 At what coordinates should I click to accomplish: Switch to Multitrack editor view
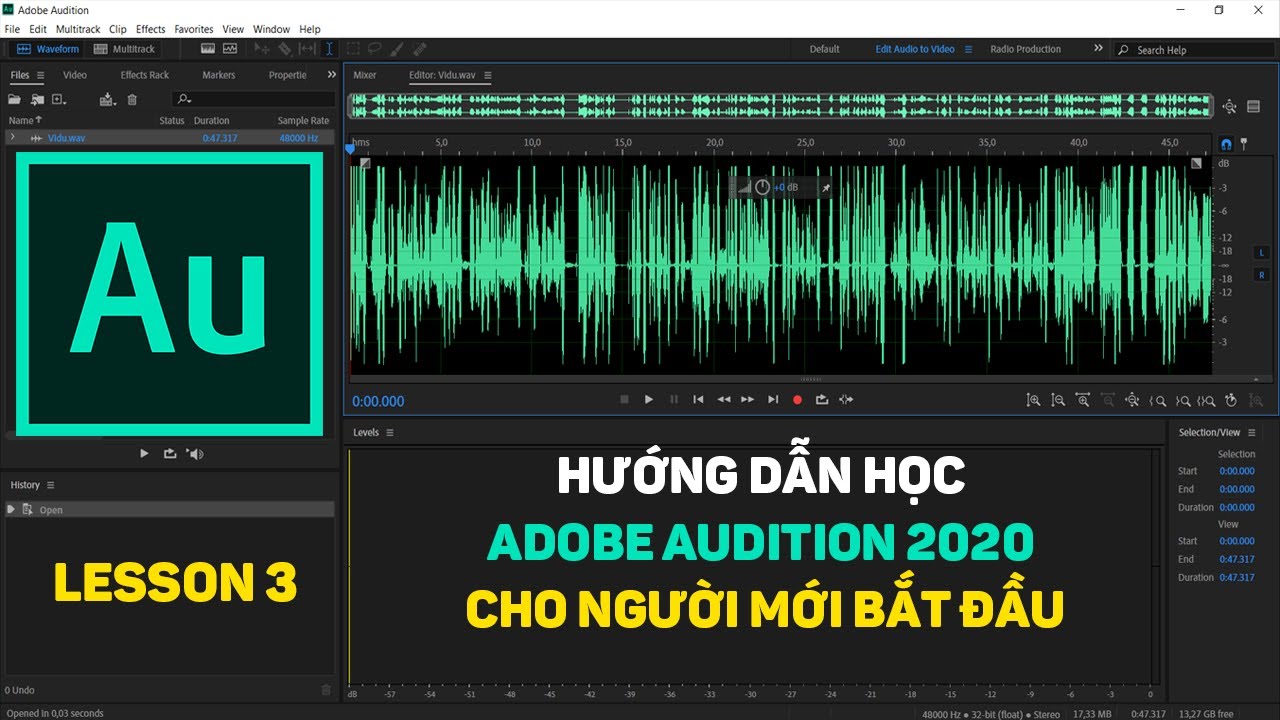point(125,49)
